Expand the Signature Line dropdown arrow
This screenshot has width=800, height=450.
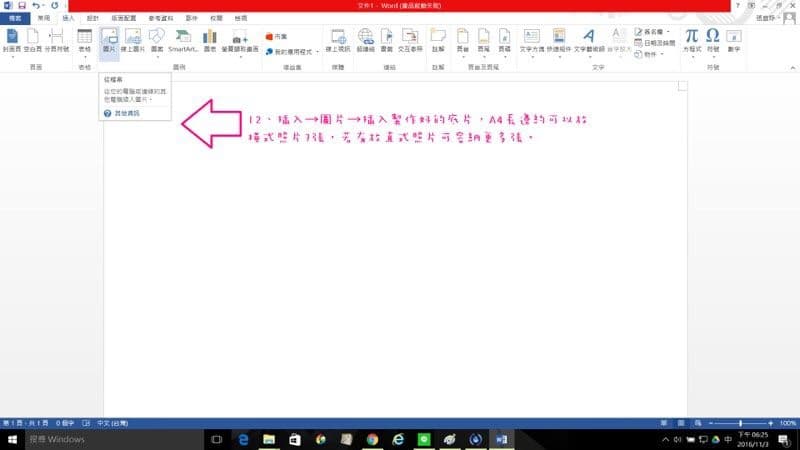point(668,32)
